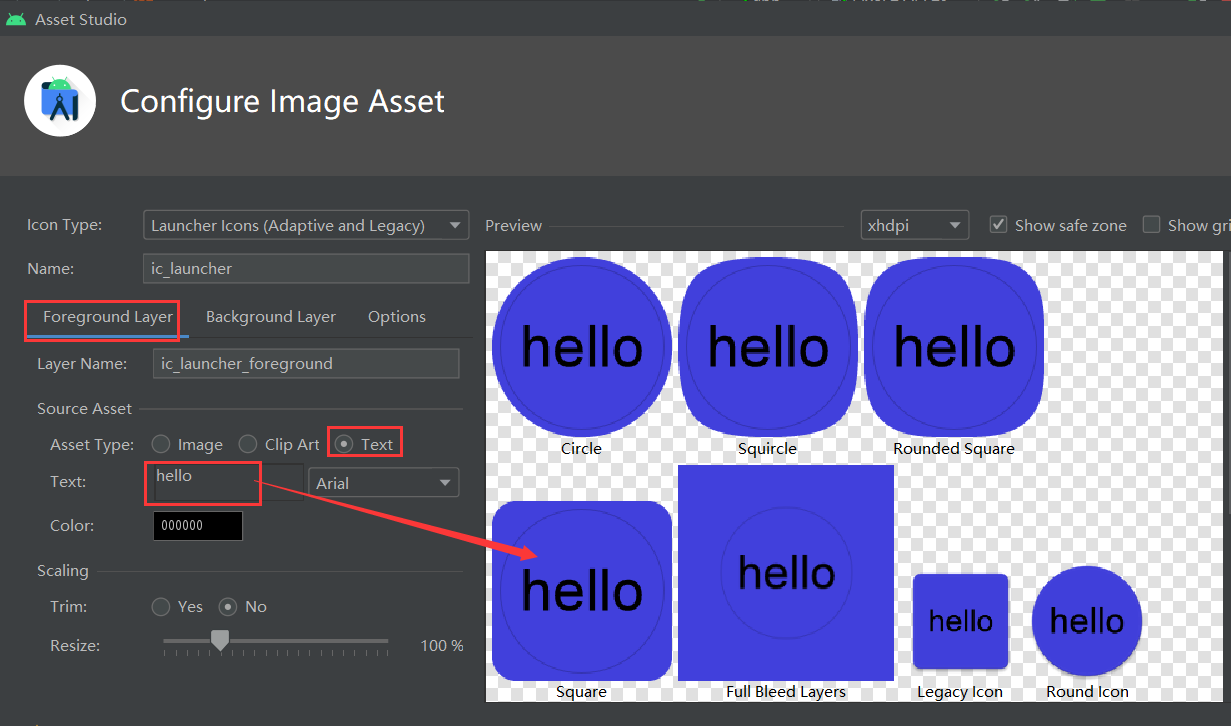Screen dimensions: 1231x726
Task: Click the Asset Studio window title
Action: click(81, 19)
